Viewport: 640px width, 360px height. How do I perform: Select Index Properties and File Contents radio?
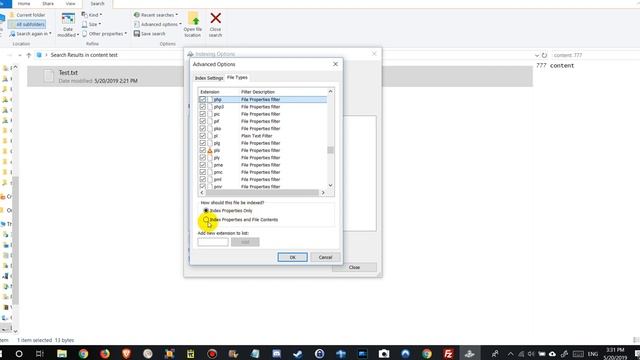click(x=206, y=220)
